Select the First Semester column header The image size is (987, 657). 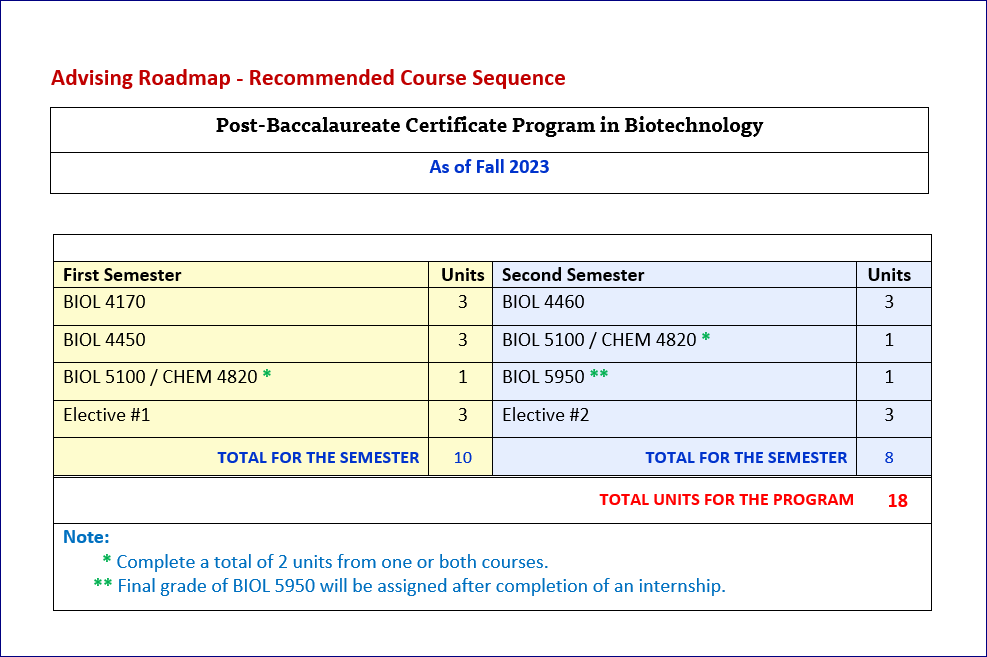point(122,275)
